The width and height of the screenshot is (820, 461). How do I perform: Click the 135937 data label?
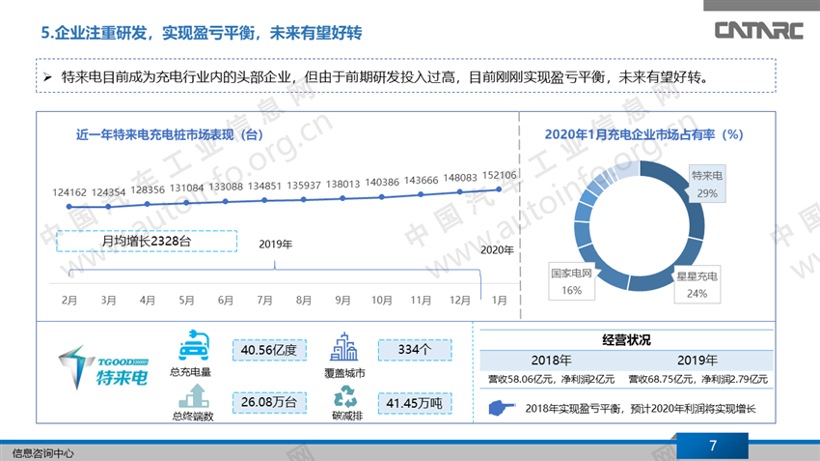[304, 186]
